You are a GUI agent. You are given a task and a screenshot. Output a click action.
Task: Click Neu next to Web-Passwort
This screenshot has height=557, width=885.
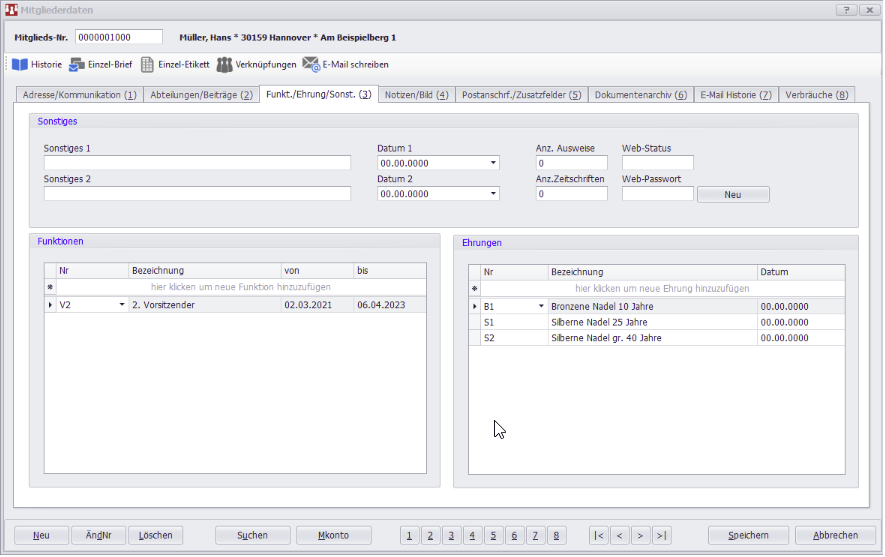coord(733,194)
